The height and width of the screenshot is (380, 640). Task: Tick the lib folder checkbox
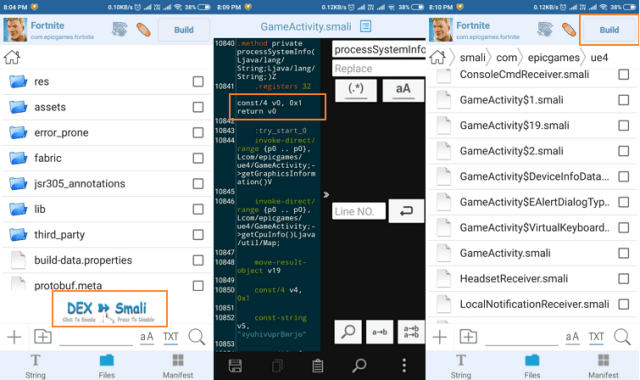[198, 209]
